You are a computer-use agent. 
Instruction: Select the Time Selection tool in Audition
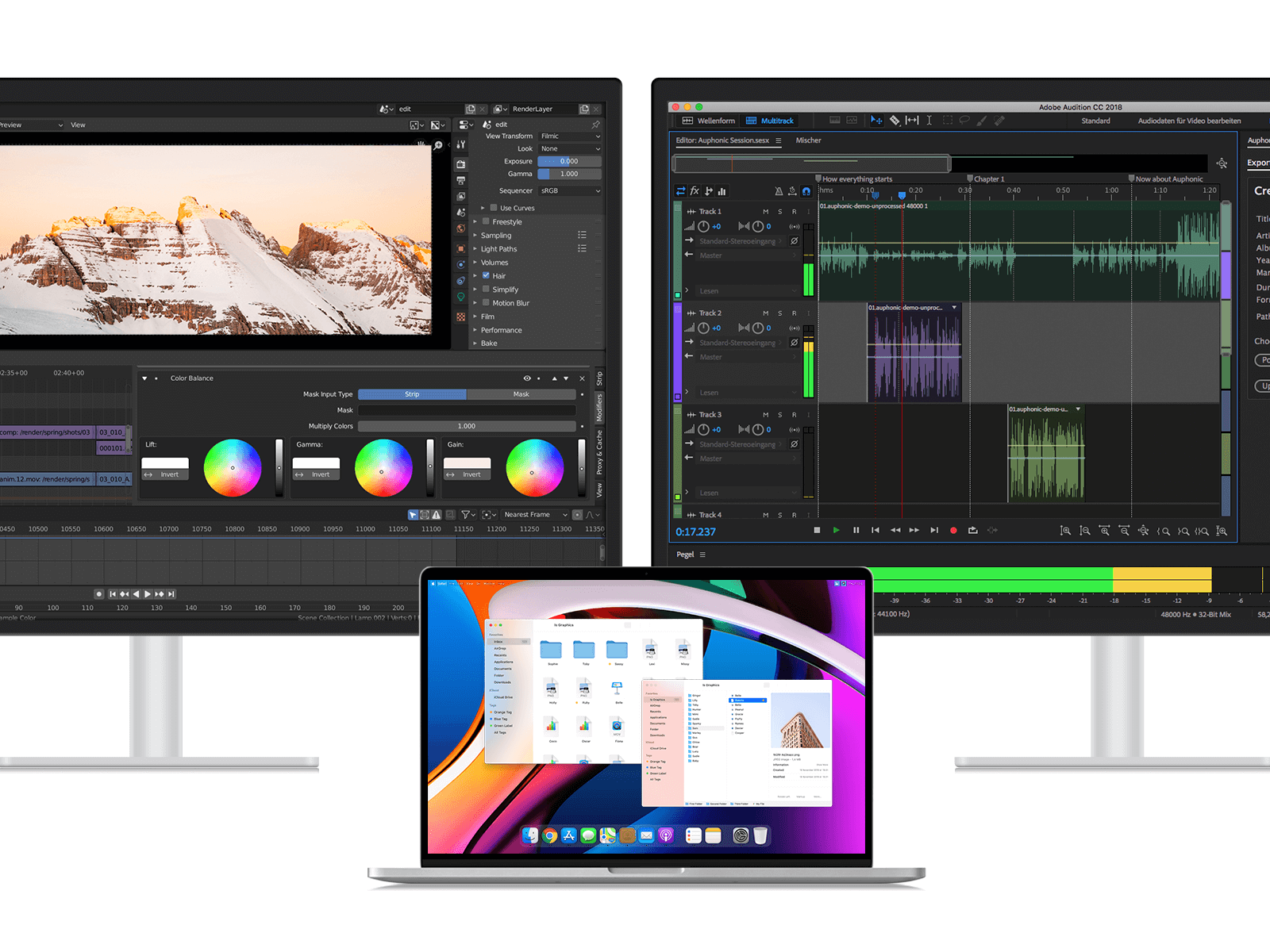929,121
